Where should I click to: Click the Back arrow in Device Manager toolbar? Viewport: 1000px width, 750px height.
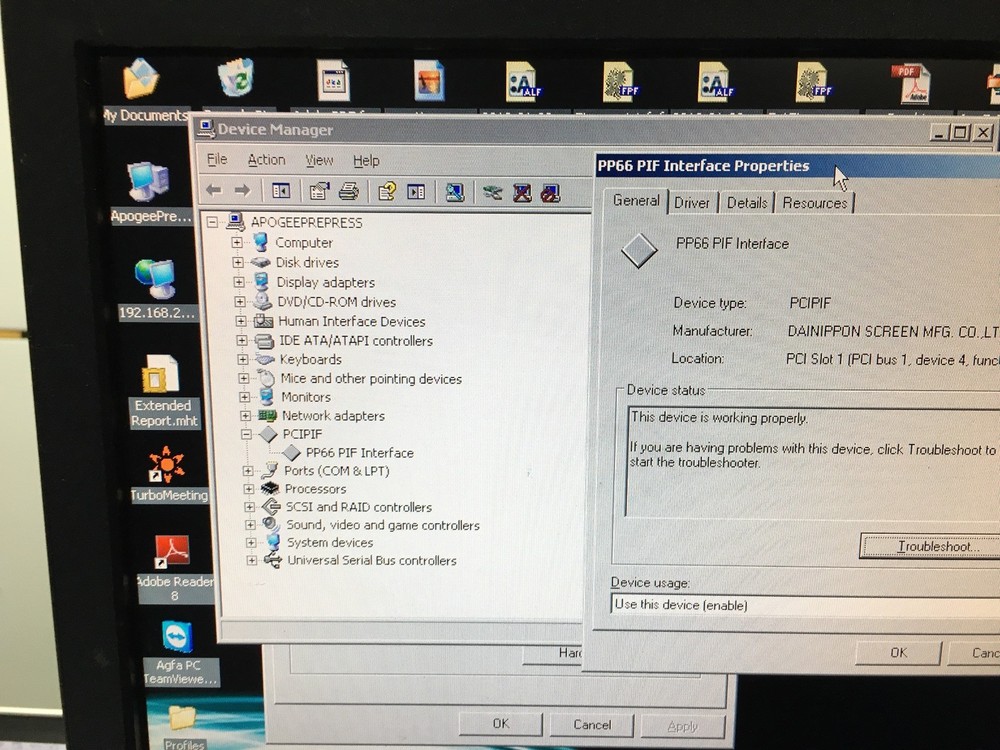pyautogui.click(x=214, y=190)
